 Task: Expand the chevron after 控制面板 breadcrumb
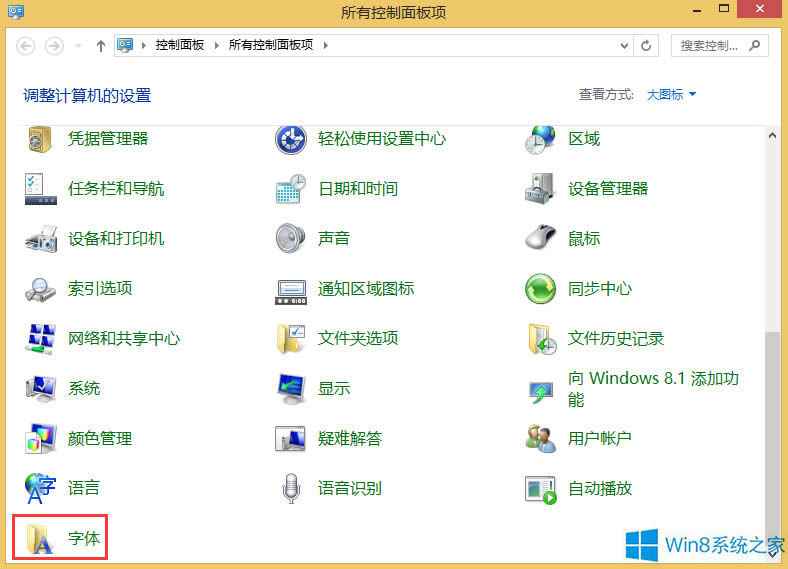click(219, 45)
